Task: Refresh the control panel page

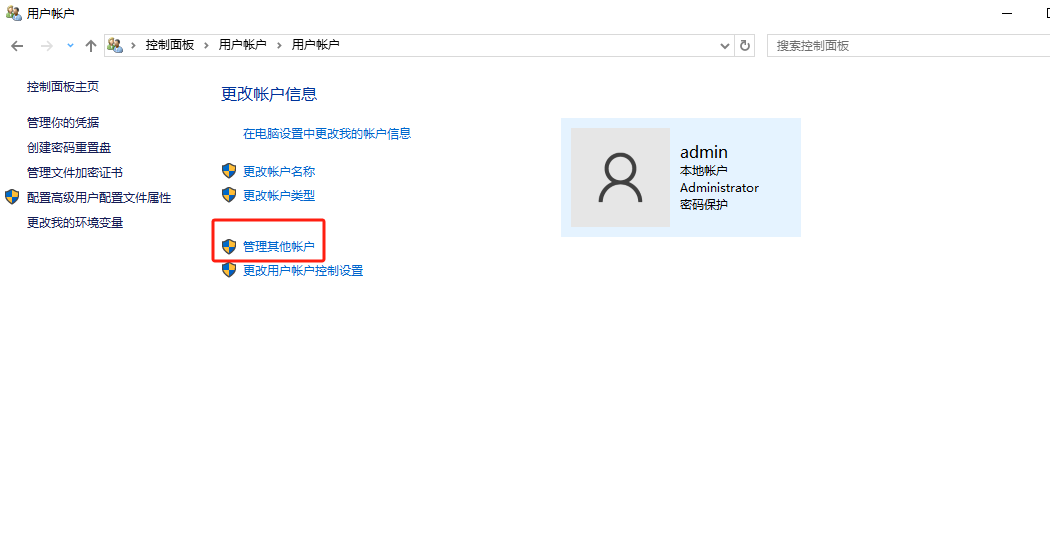Action: pyautogui.click(x=745, y=46)
